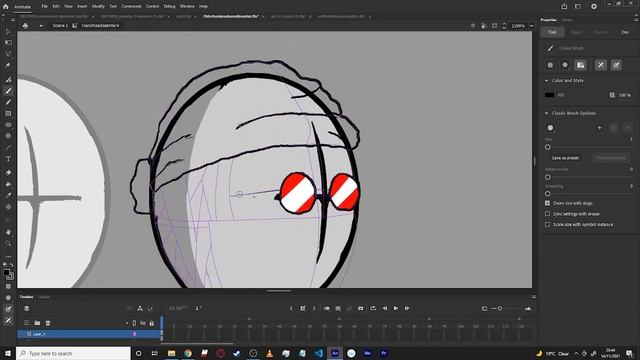
Task: Step forward one frame
Action: coord(407,309)
